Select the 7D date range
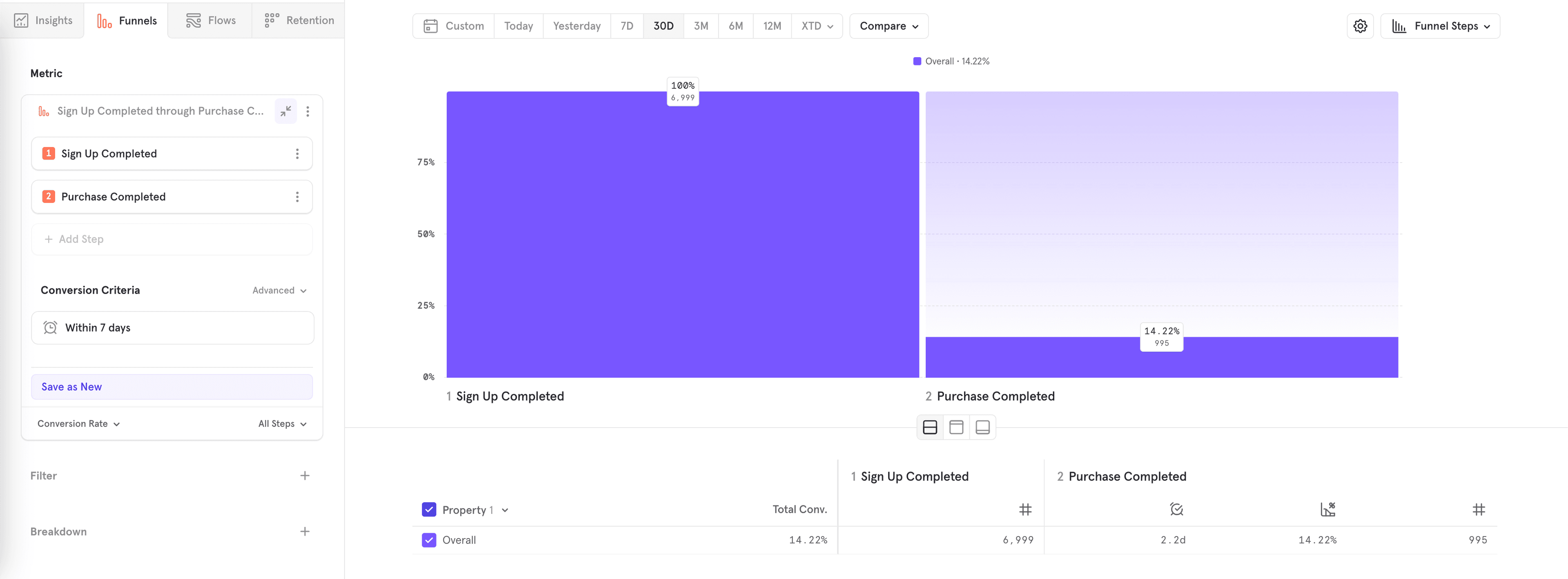 tap(626, 26)
